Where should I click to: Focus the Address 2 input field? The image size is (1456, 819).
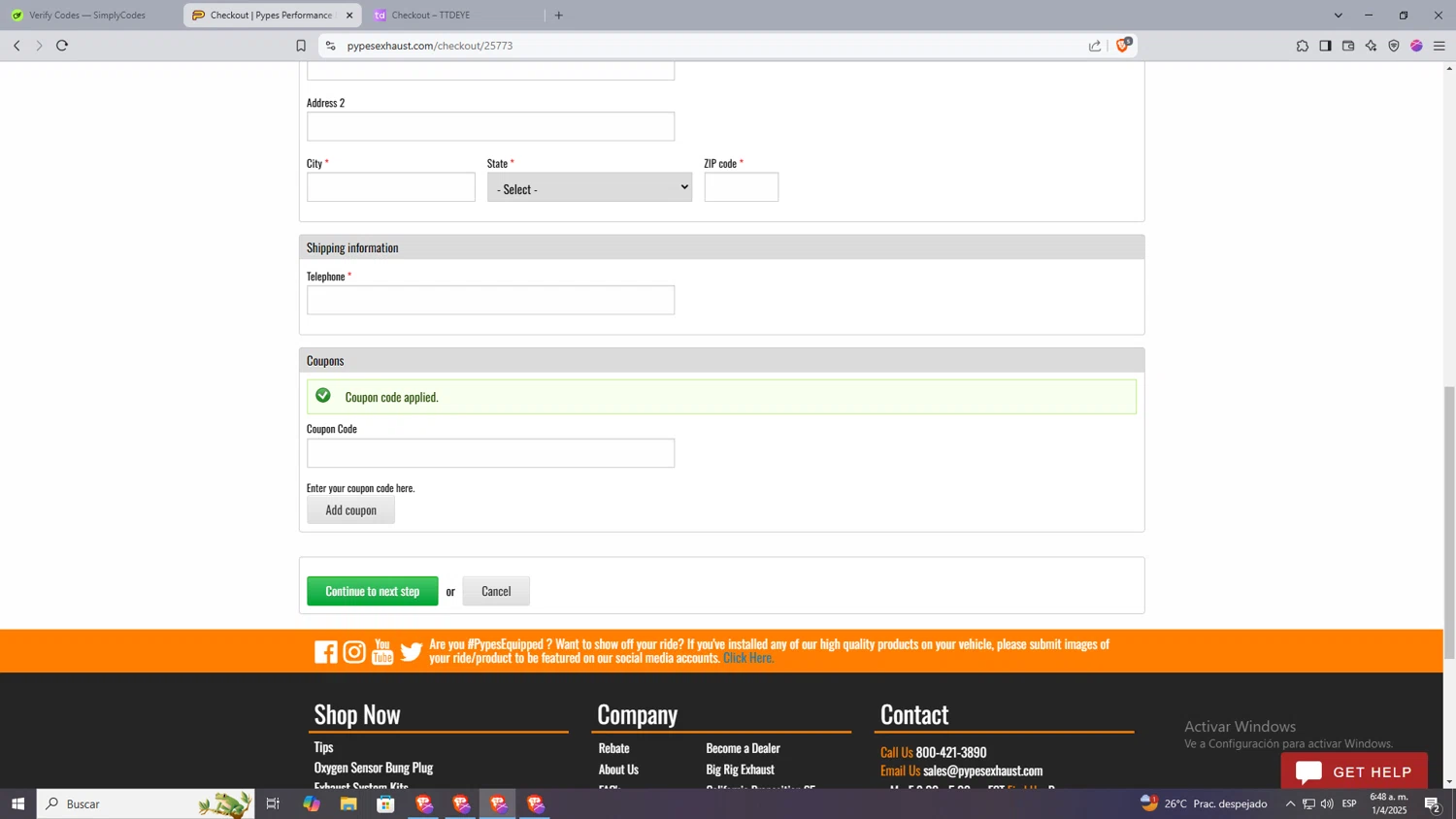pyautogui.click(x=491, y=126)
